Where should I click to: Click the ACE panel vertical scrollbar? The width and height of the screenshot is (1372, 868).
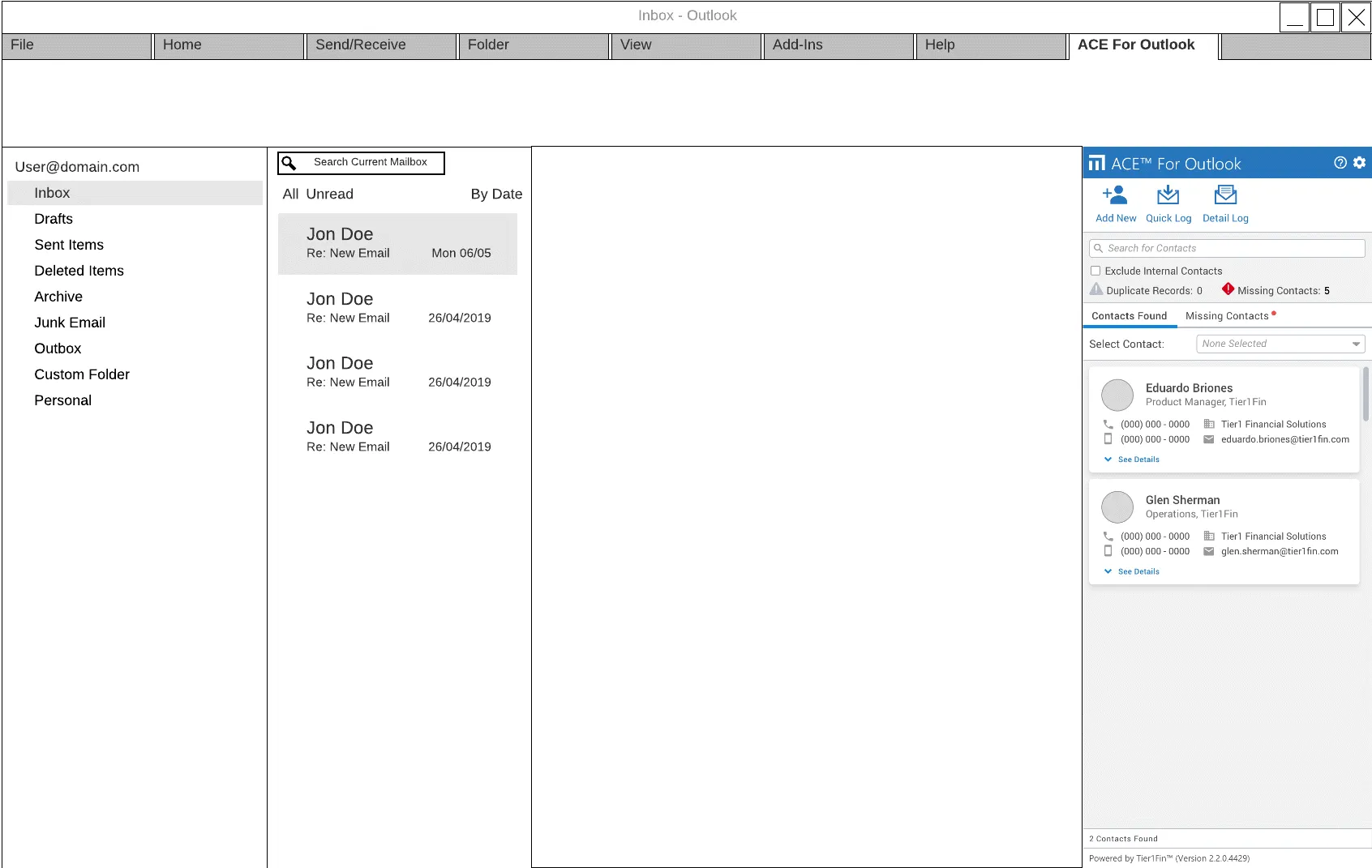point(1367,394)
